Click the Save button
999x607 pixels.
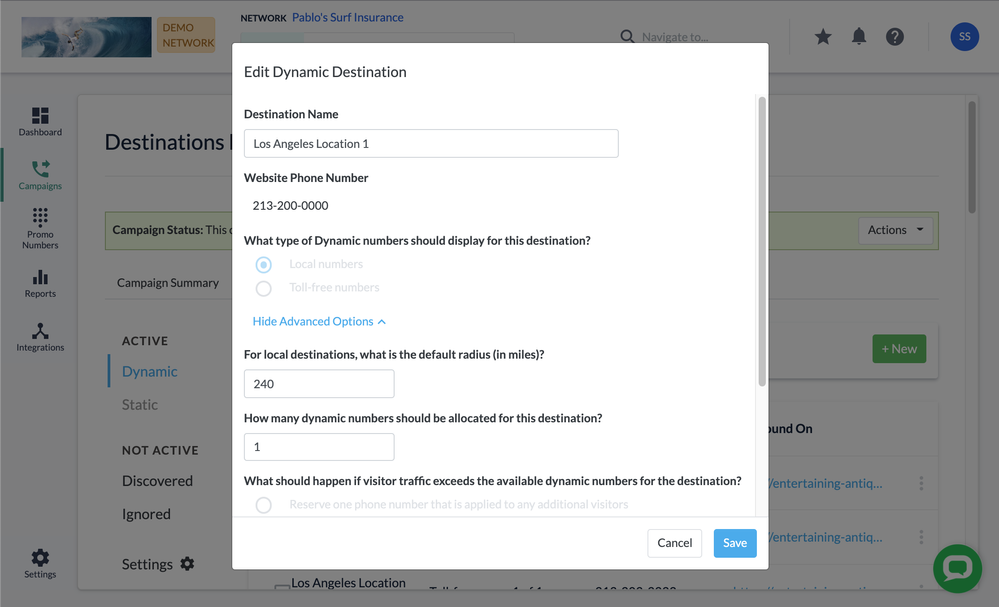(x=735, y=543)
